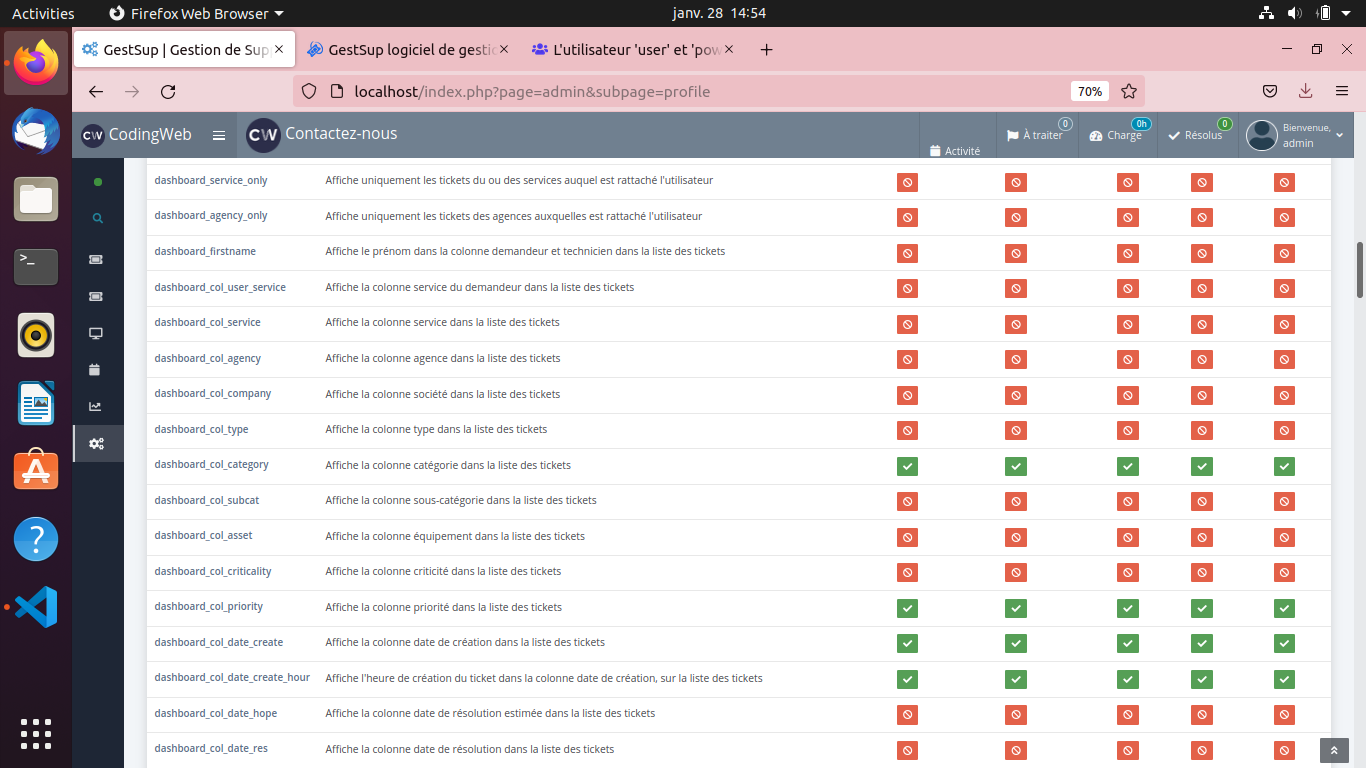This screenshot has width=1366, height=768.
Task: Open the administration gears icon in sidebar
Action: (97, 443)
